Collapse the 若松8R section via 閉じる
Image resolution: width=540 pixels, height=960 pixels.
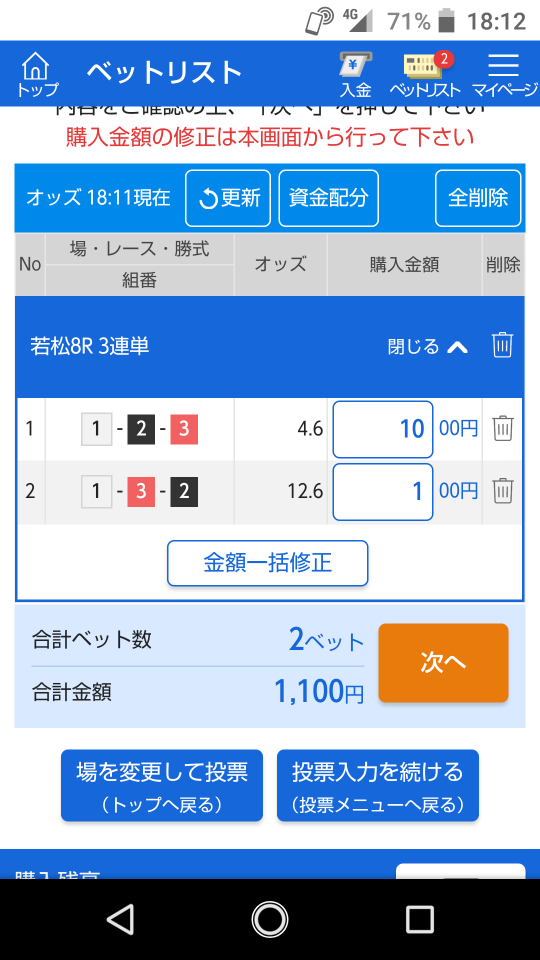click(413, 347)
